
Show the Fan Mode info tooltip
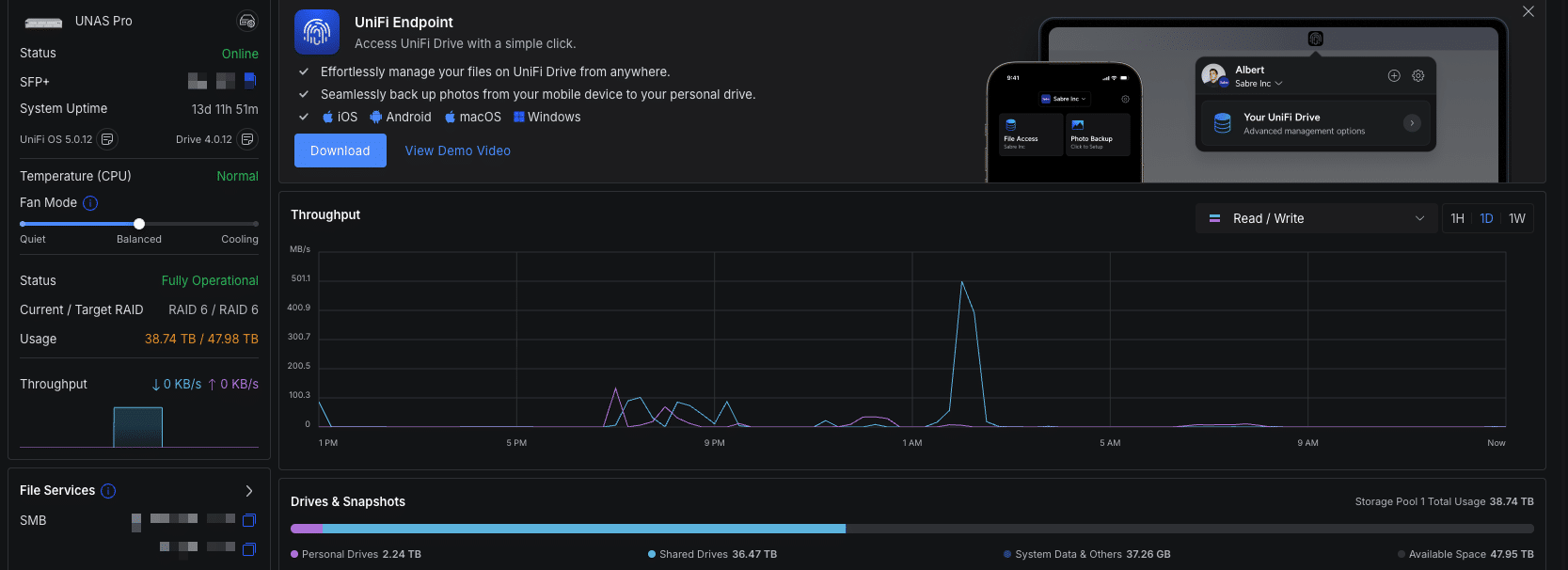pos(90,203)
